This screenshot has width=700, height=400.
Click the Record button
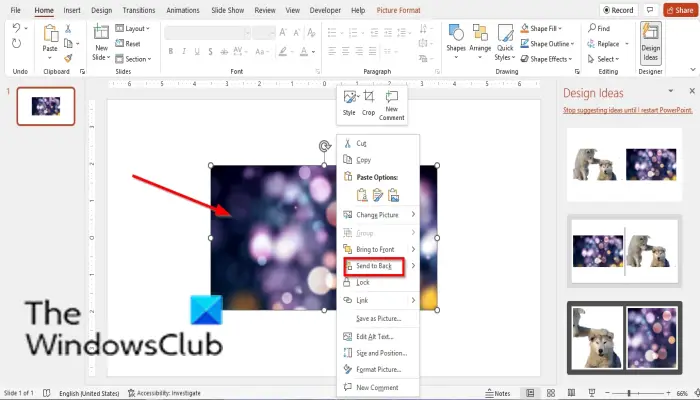pyautogui.click(x=618, y=10)
